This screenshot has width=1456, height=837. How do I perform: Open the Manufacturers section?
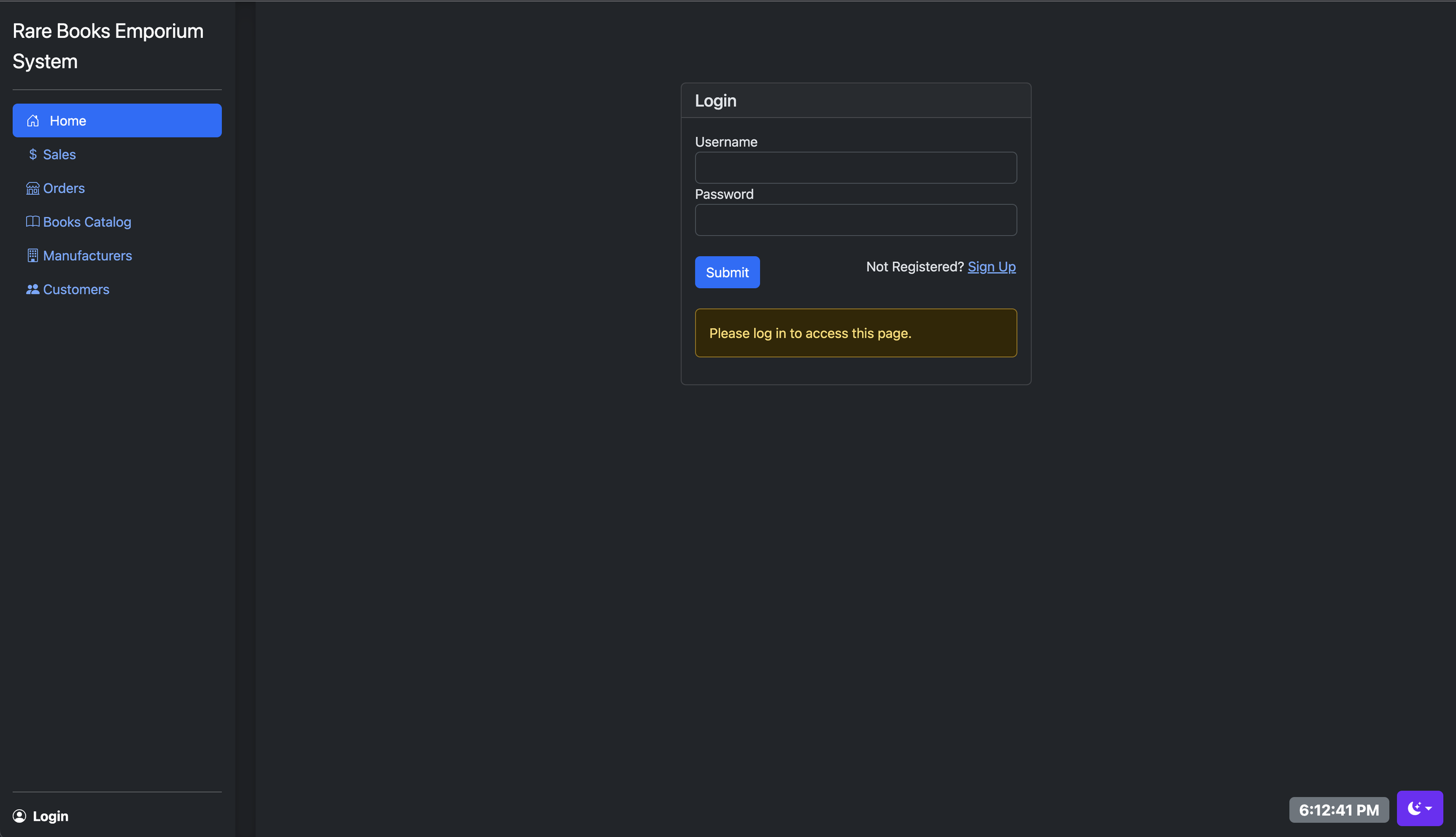coord(87,256)
